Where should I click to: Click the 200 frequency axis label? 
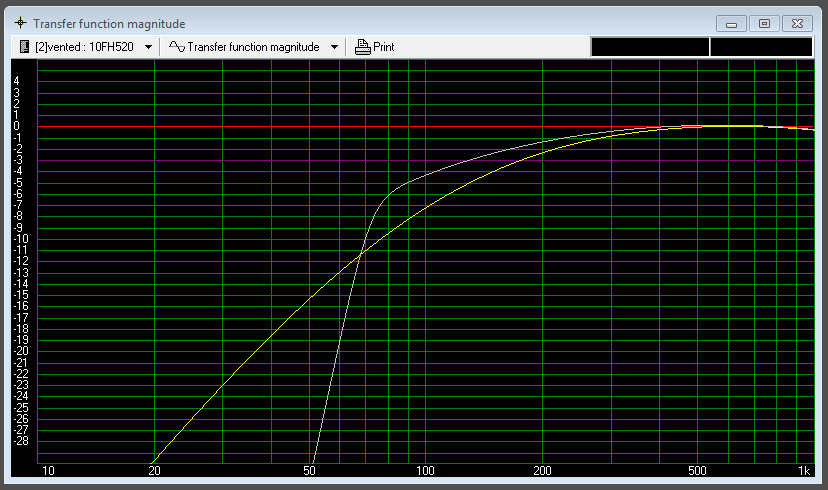point(542,470)
